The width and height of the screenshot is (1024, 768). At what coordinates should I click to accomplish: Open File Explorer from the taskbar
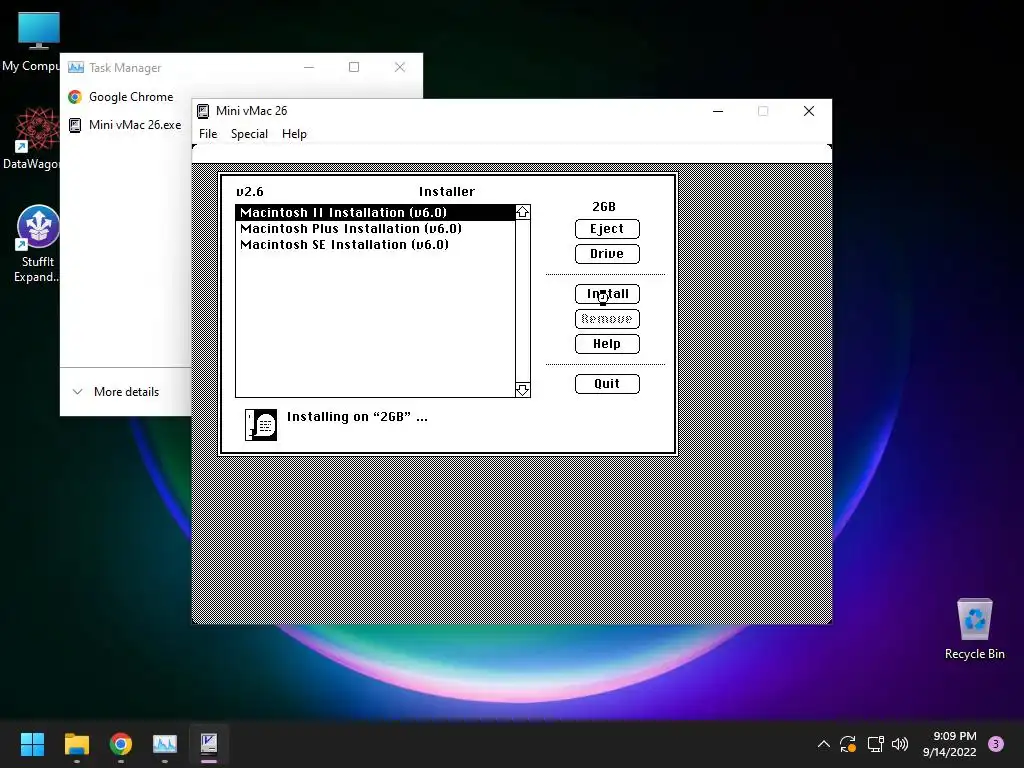click(76, 744)
